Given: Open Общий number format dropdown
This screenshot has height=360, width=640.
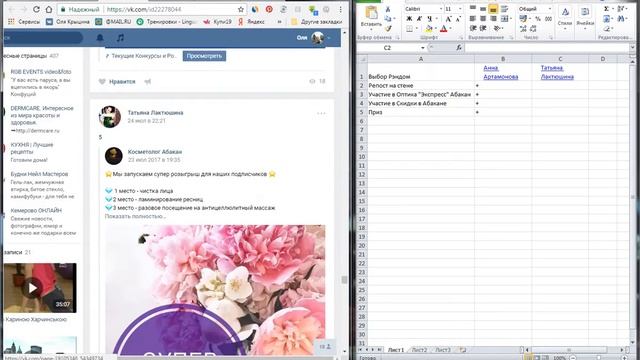Looking at the screenshot, I should coord(549,9).
